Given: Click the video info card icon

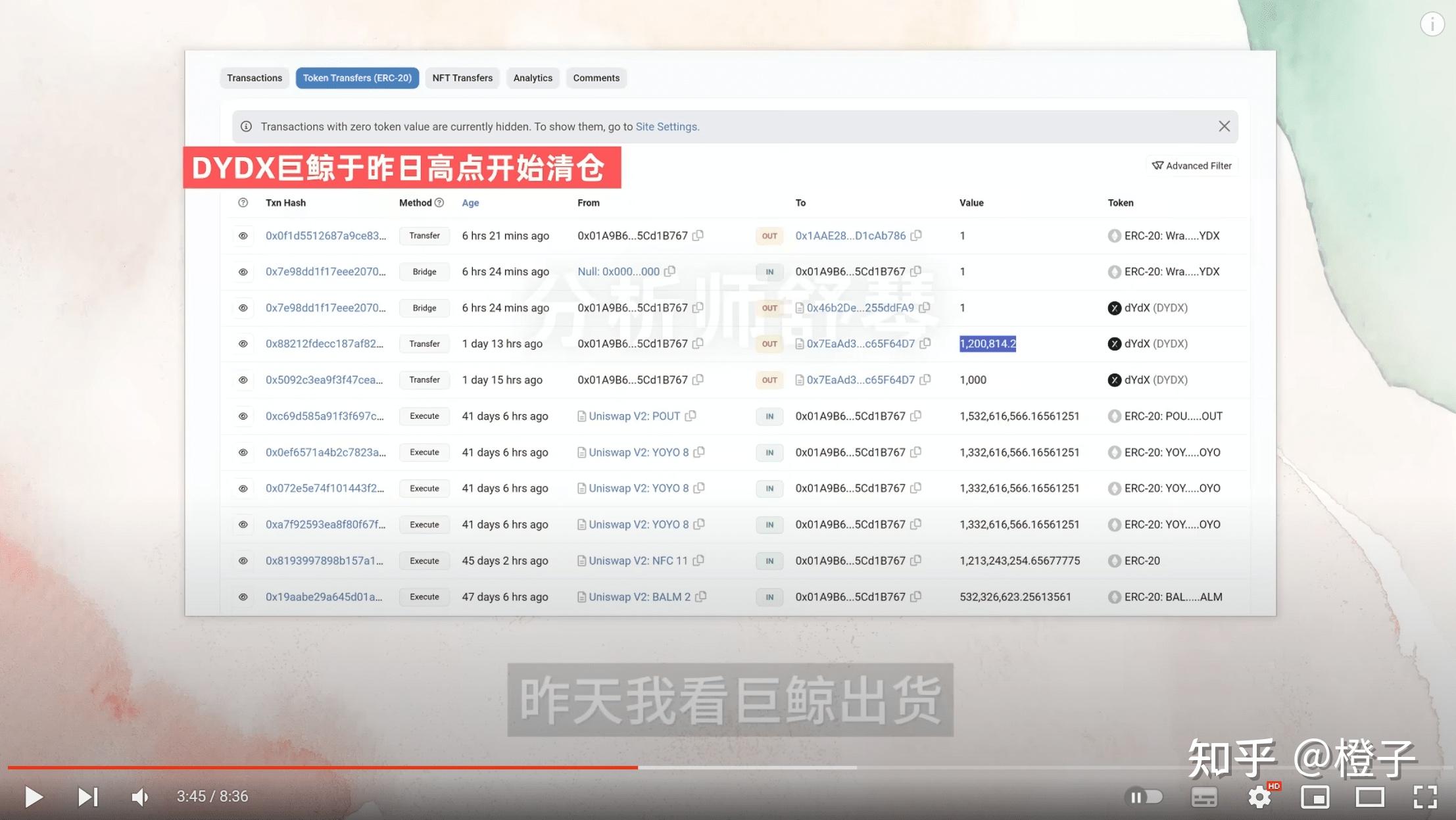Looking at the screenshot, I should [1432, 24].
